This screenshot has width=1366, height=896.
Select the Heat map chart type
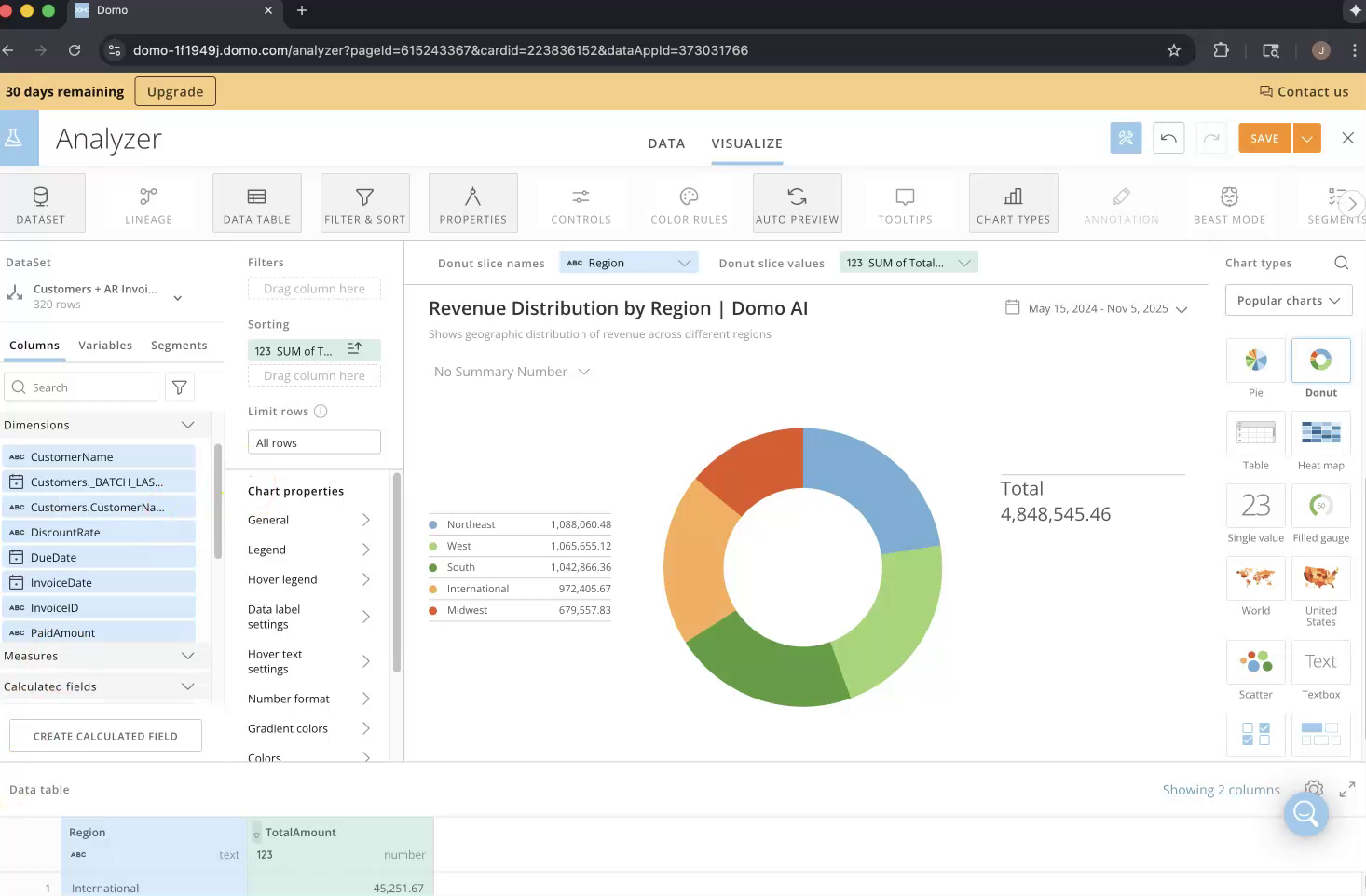[x=1320, y=434]
